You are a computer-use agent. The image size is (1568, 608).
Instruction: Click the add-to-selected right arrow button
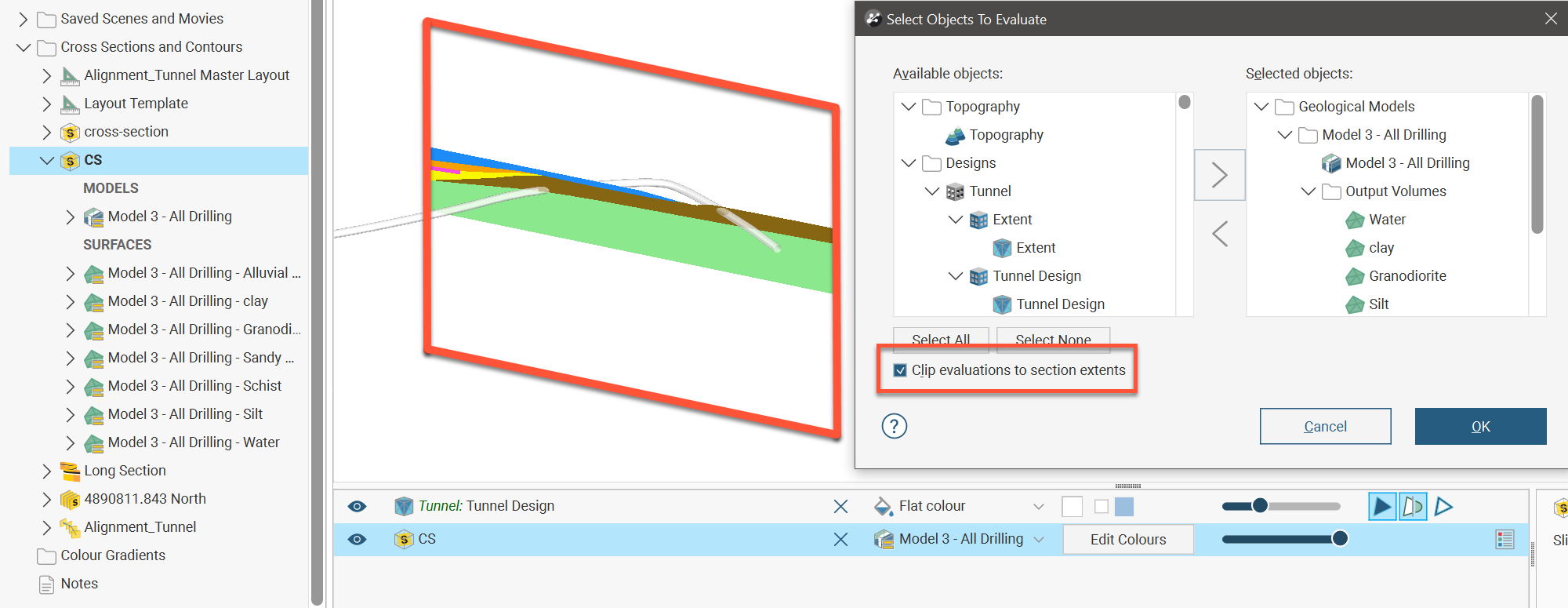coord(1219,175)
